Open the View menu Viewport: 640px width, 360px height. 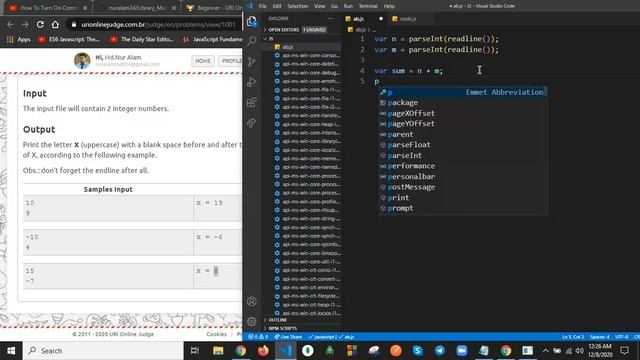pos(320,6)
